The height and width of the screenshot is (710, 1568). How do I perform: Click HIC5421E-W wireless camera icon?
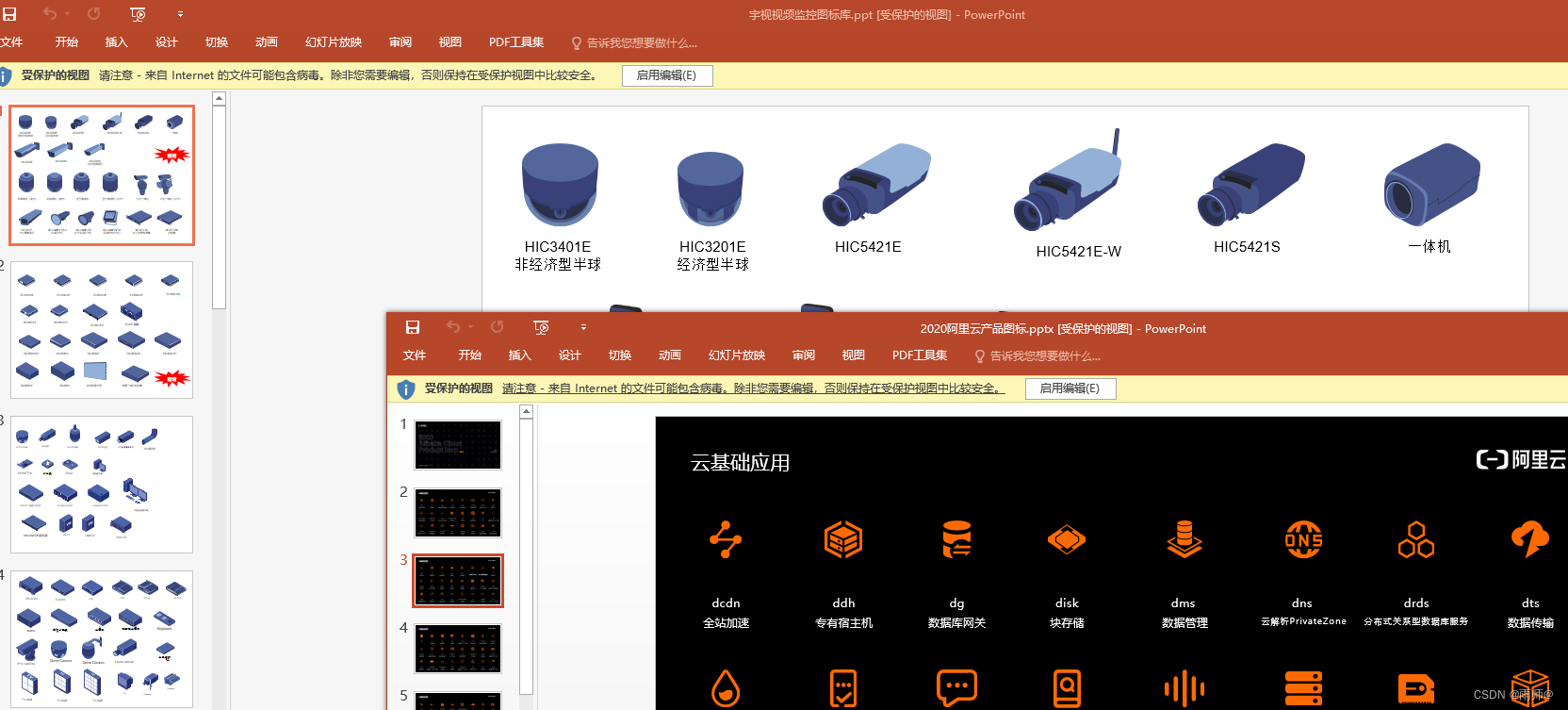(1068, 180)
